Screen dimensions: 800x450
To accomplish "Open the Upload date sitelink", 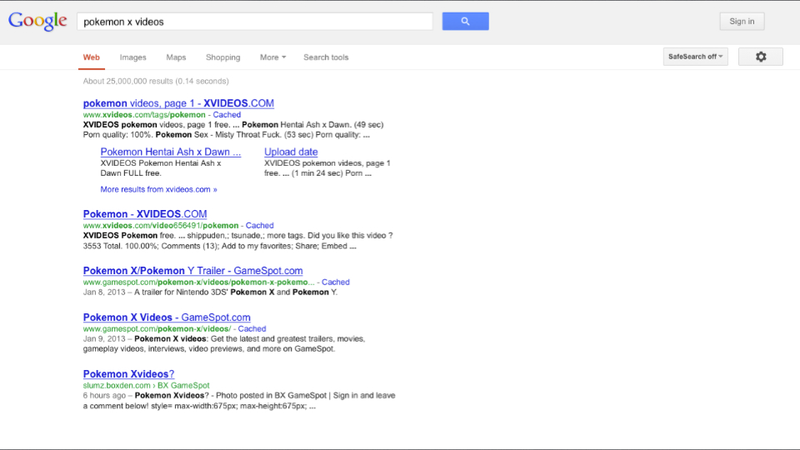I will [x=291, y=152].
